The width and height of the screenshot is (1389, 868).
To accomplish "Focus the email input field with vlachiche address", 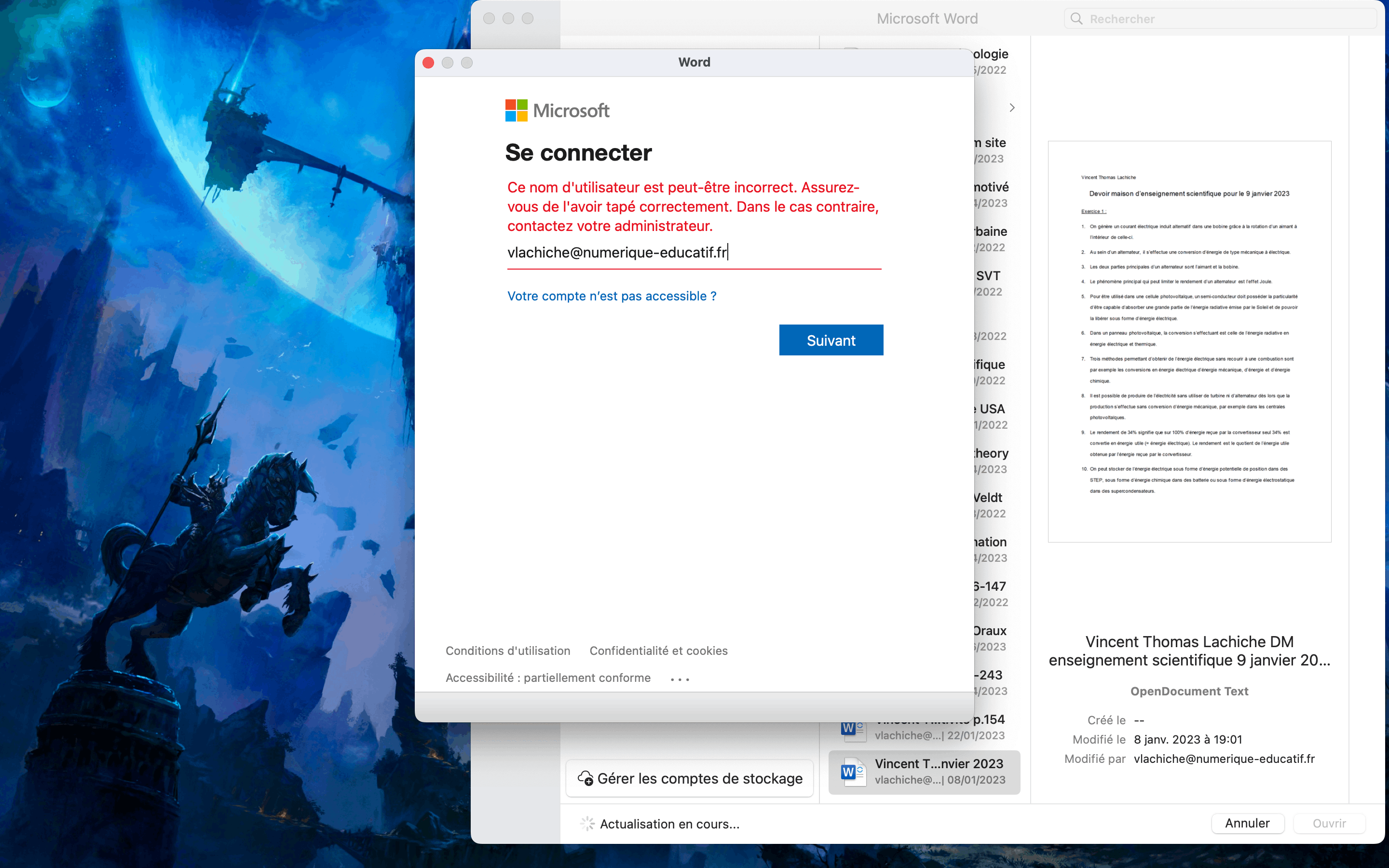I will (694, 253).
